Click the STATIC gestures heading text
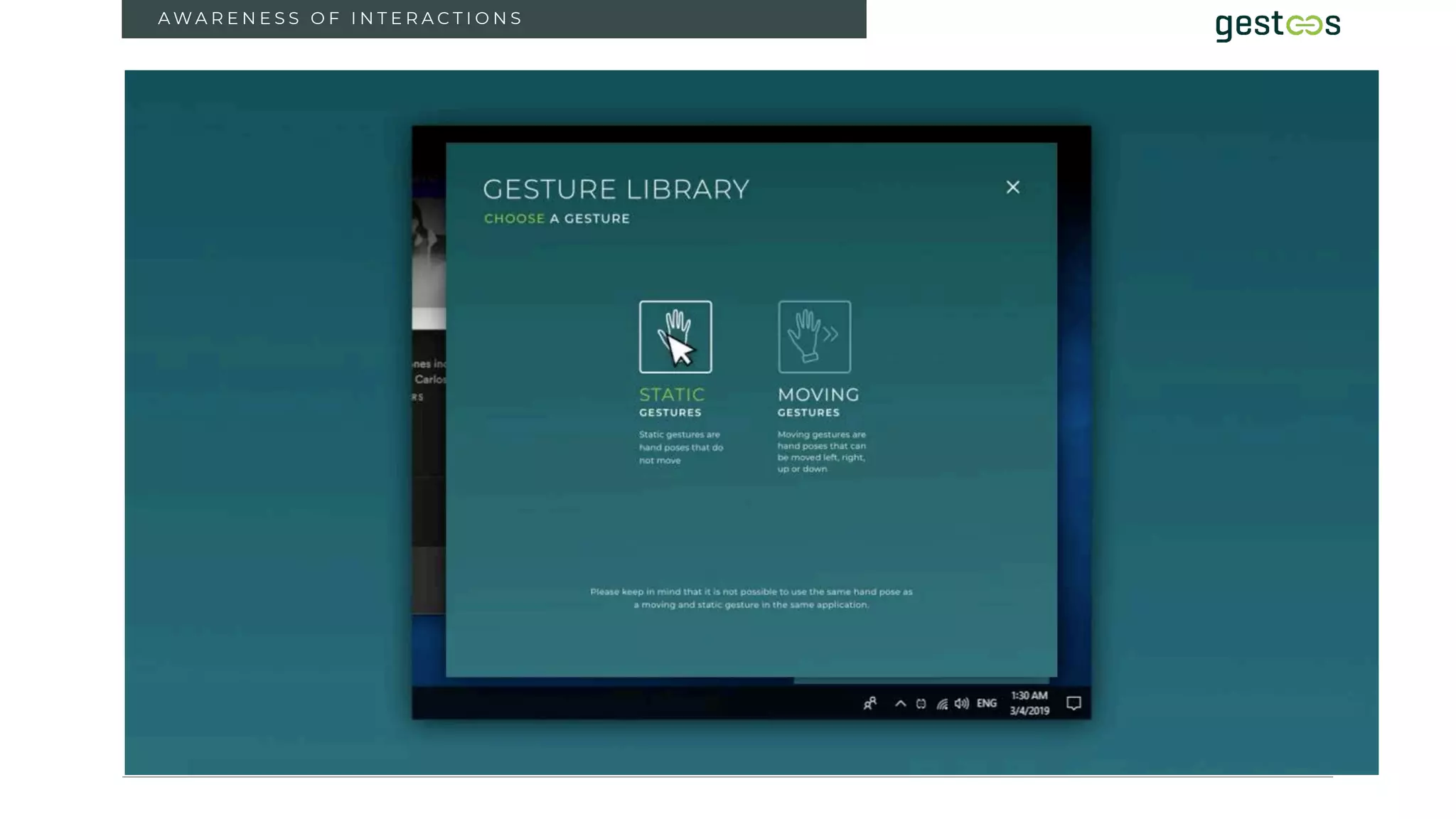This screenshot has height=819, width=1456. [x=671, y=395]
